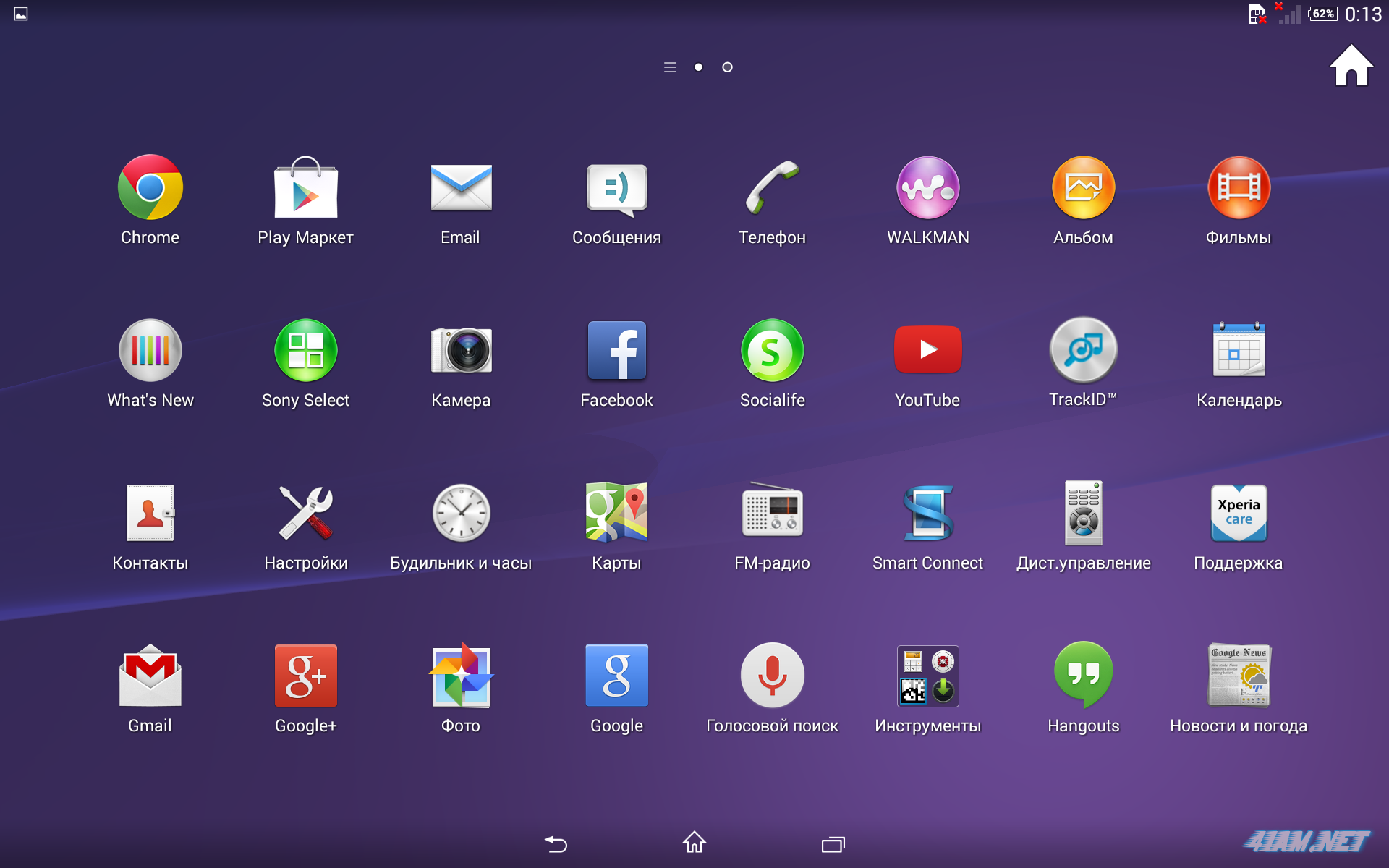Open the Камера app

pyautogui.click(x=461, y=350)
